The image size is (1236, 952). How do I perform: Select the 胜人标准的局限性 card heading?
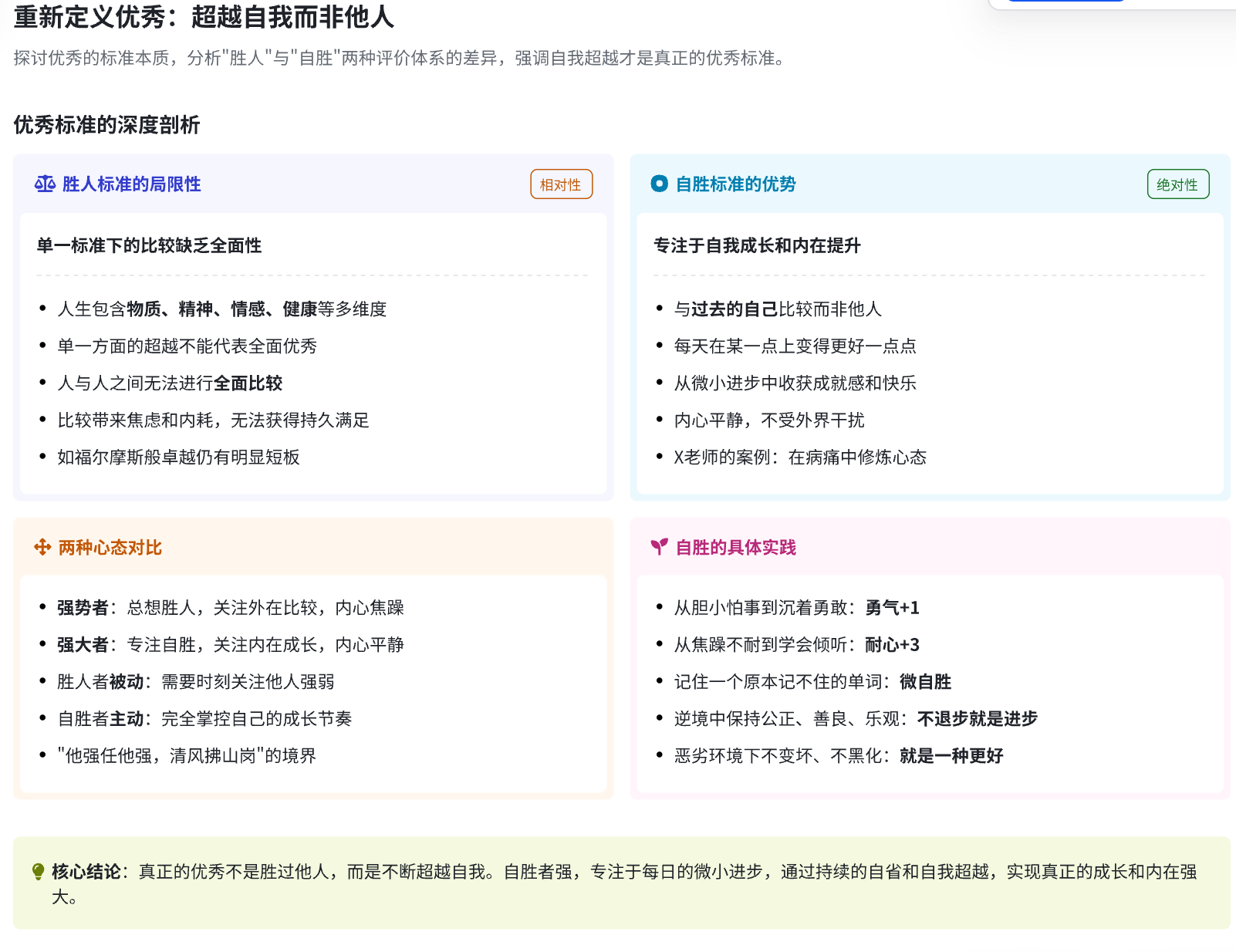coord(131,184)
